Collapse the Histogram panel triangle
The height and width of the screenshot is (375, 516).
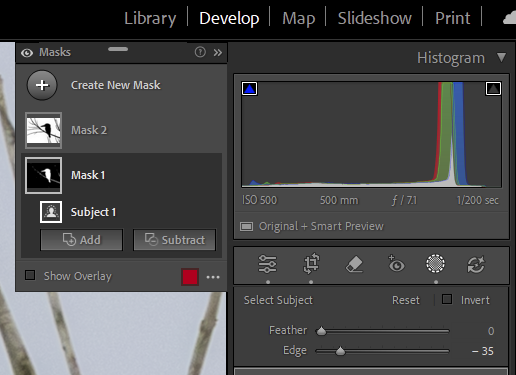[x=501, y=57]
